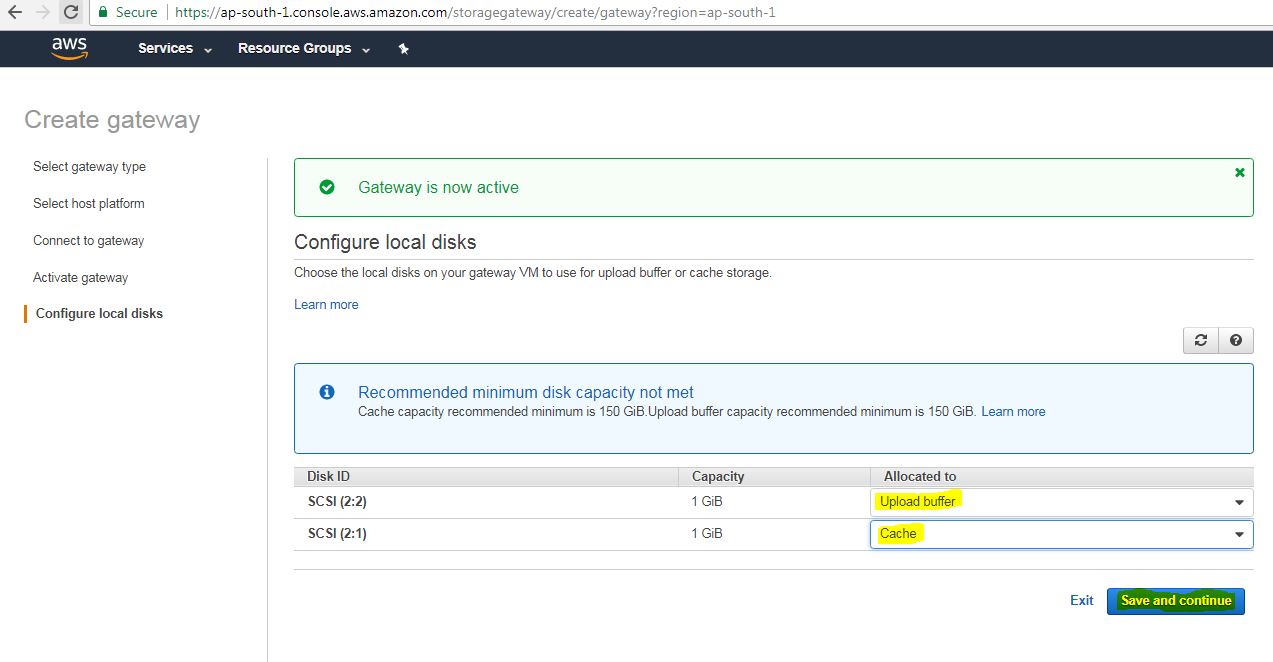This screenshot has width=1273, height=662.
Task: Dismiss the Gateway is now active banner
Action: point(1240,172)
